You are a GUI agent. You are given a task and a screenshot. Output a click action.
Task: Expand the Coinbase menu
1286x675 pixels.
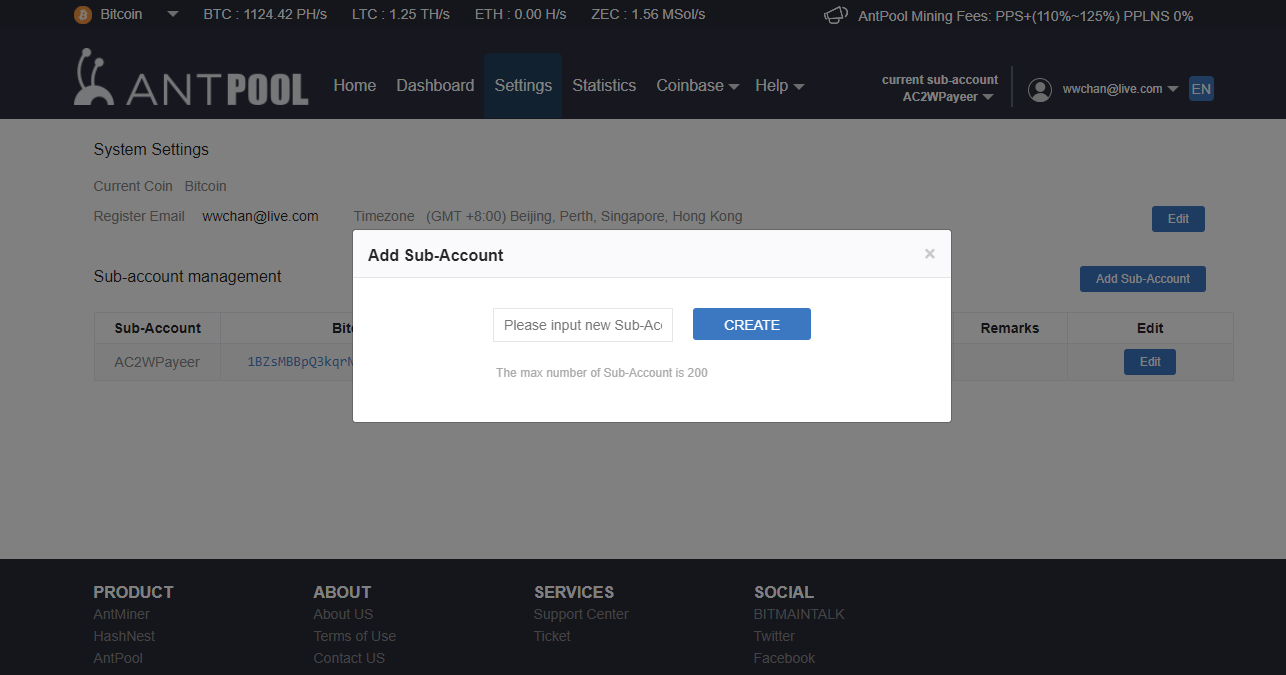coord(697,86)
